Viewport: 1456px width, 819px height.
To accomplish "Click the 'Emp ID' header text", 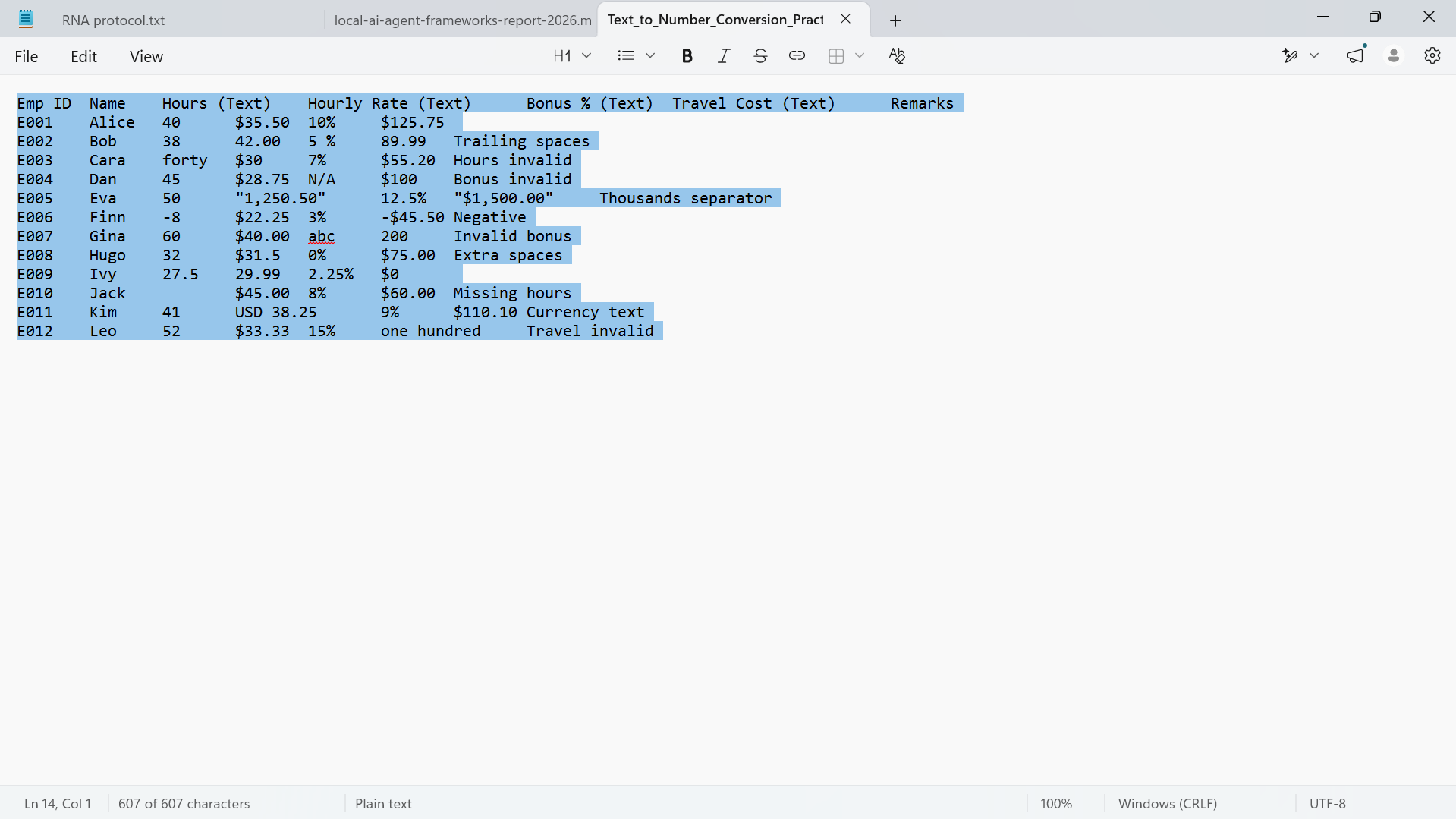I will pyautogui.click(x=44, y=103).
